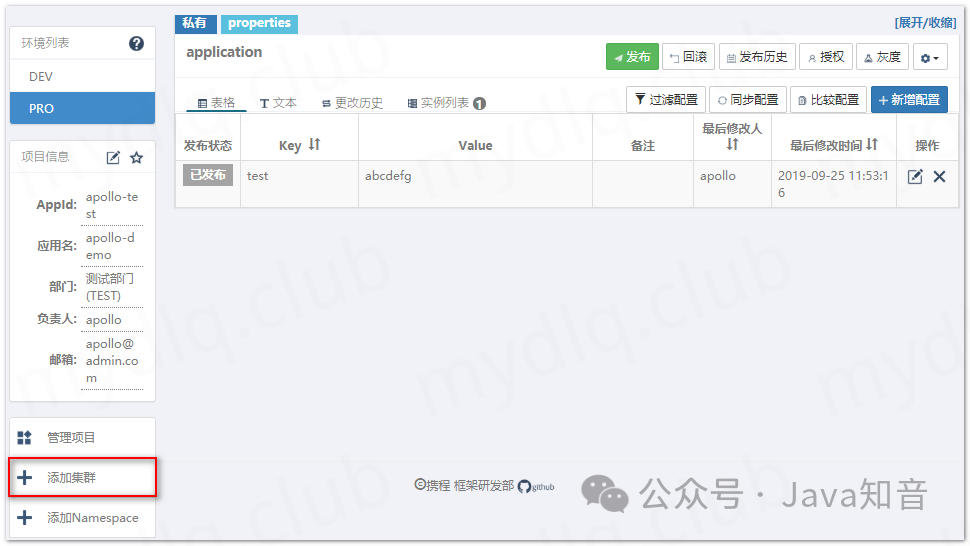The width and height of the screenshot is (970, 546).
Task: Click the 授权 authorize button
Action: (x=826, y=57)
